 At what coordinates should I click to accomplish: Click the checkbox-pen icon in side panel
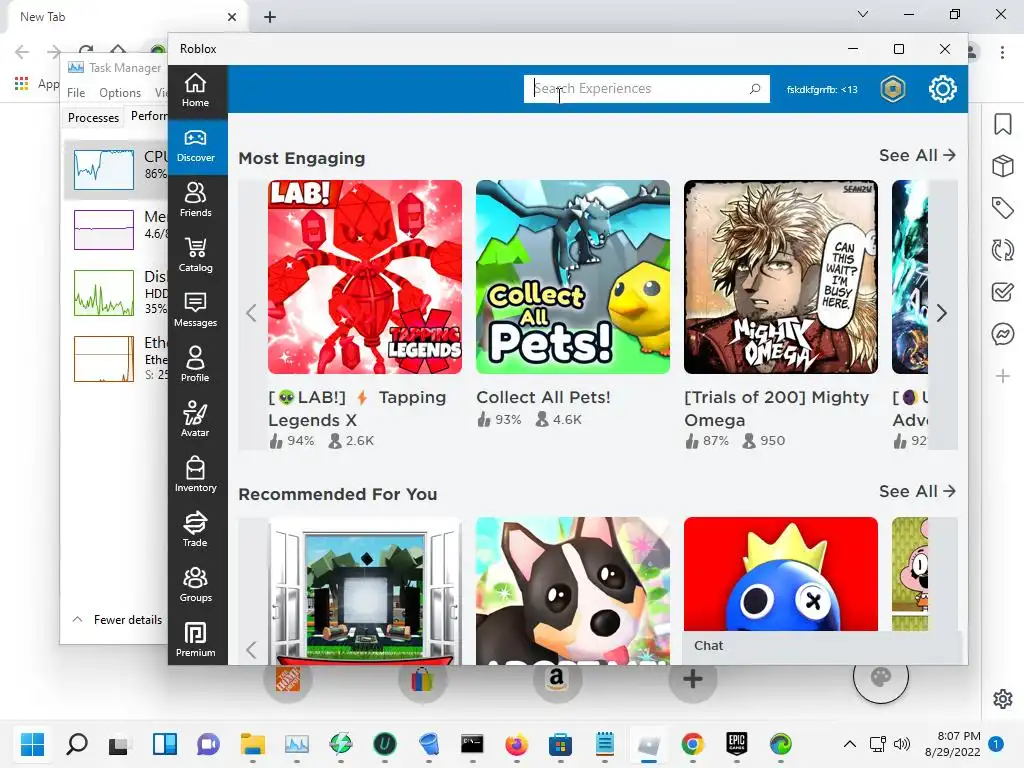(x=1002, y=292)
